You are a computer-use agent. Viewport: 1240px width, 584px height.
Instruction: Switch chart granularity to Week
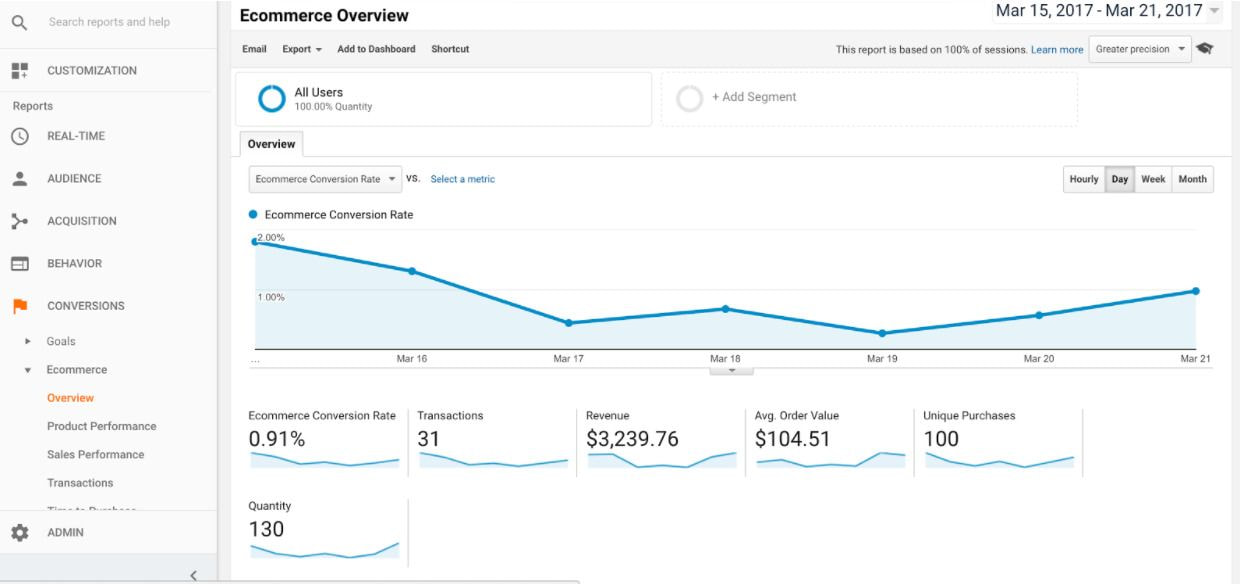[1153, 179]
